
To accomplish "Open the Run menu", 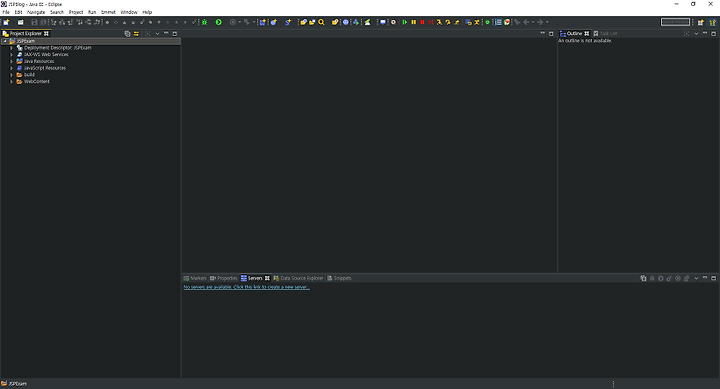I will 92,12.
